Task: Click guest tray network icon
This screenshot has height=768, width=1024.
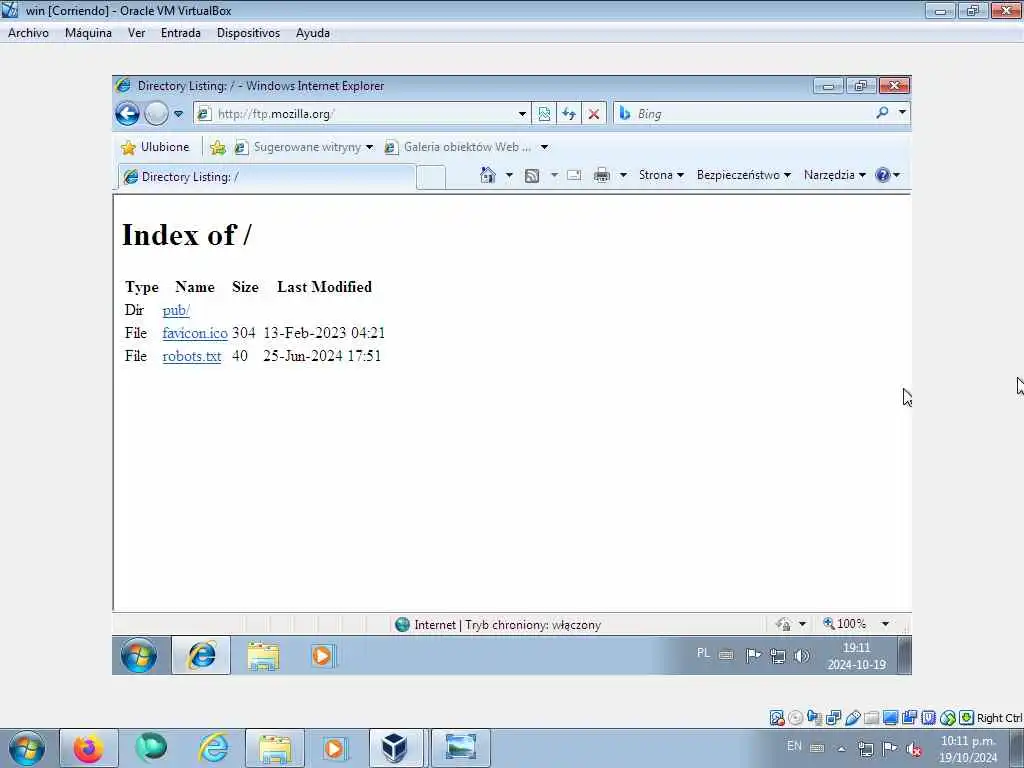Action: pos(777,656)
